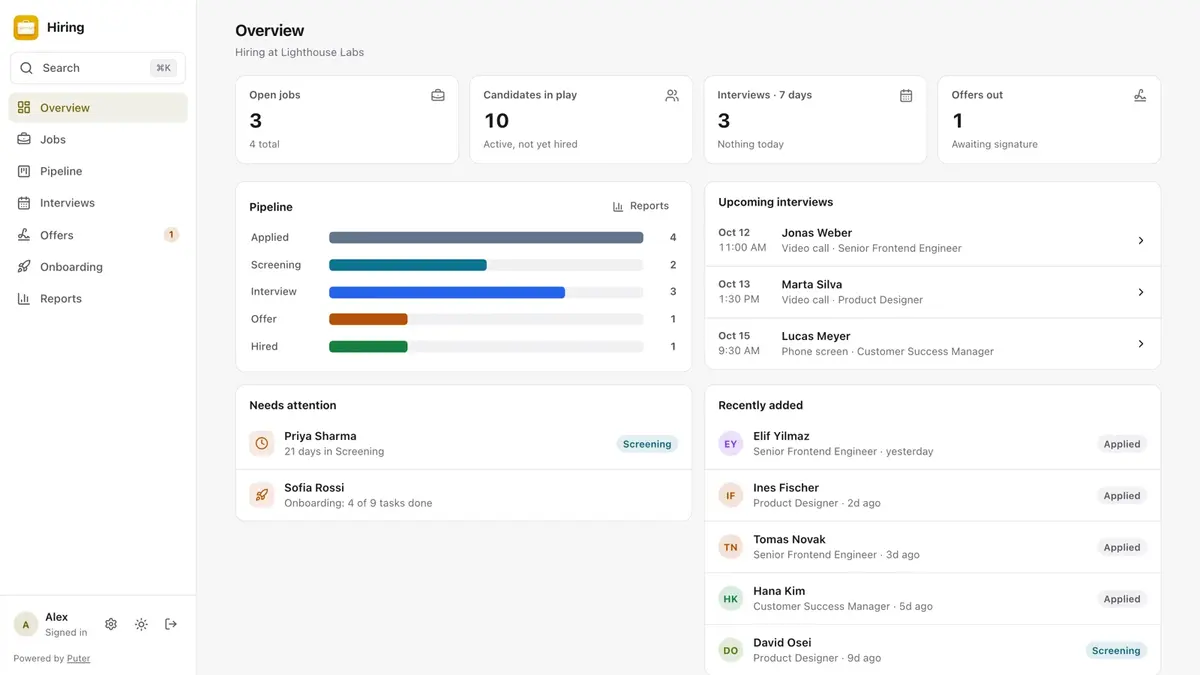Click the HK avatar for Hana Kim
This screenshot has width=1200, height=675.
(x=731, y=599)
